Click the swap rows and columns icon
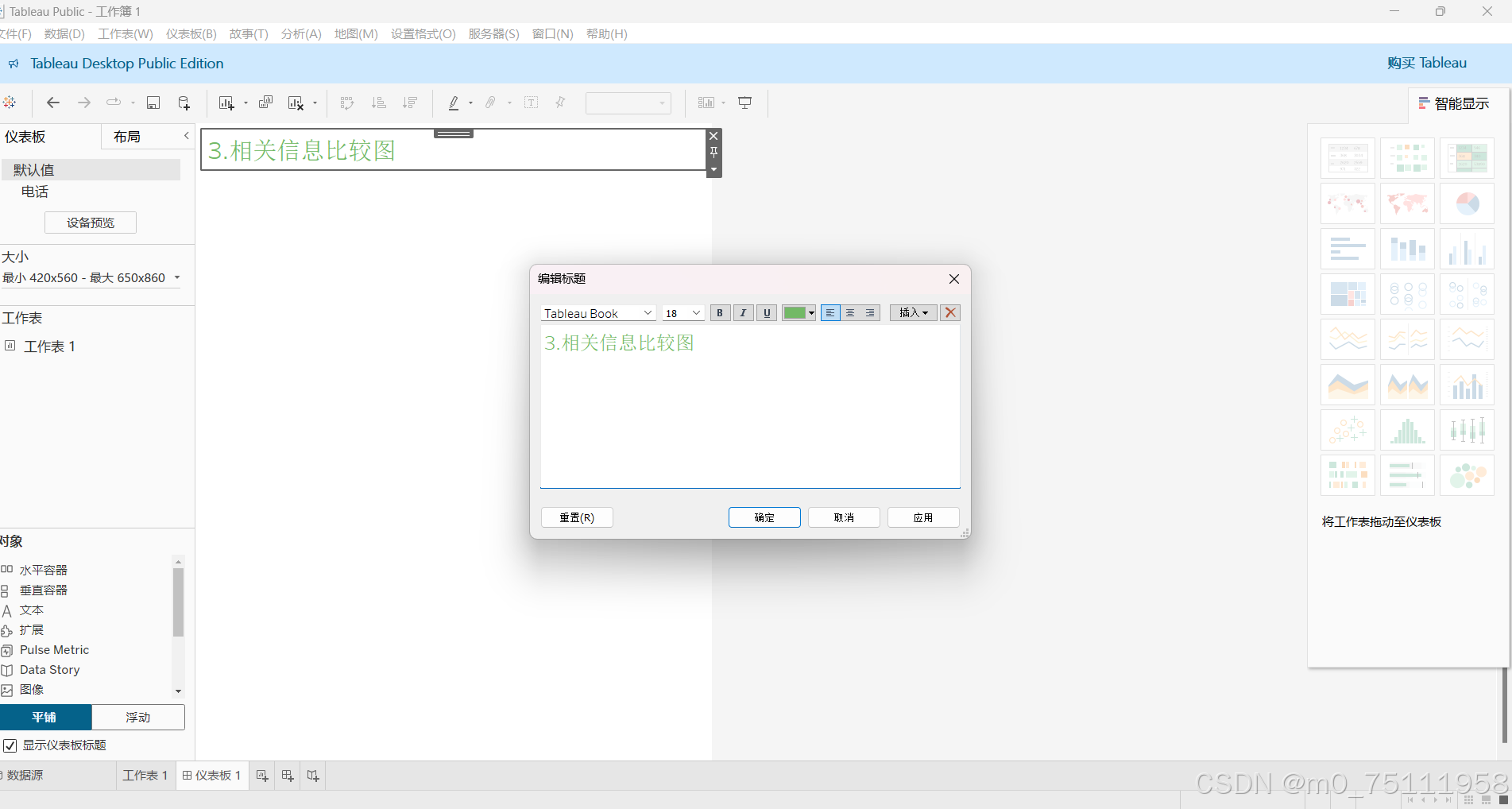The width and height of the screenshot is (1512, 809). point(347,103)
